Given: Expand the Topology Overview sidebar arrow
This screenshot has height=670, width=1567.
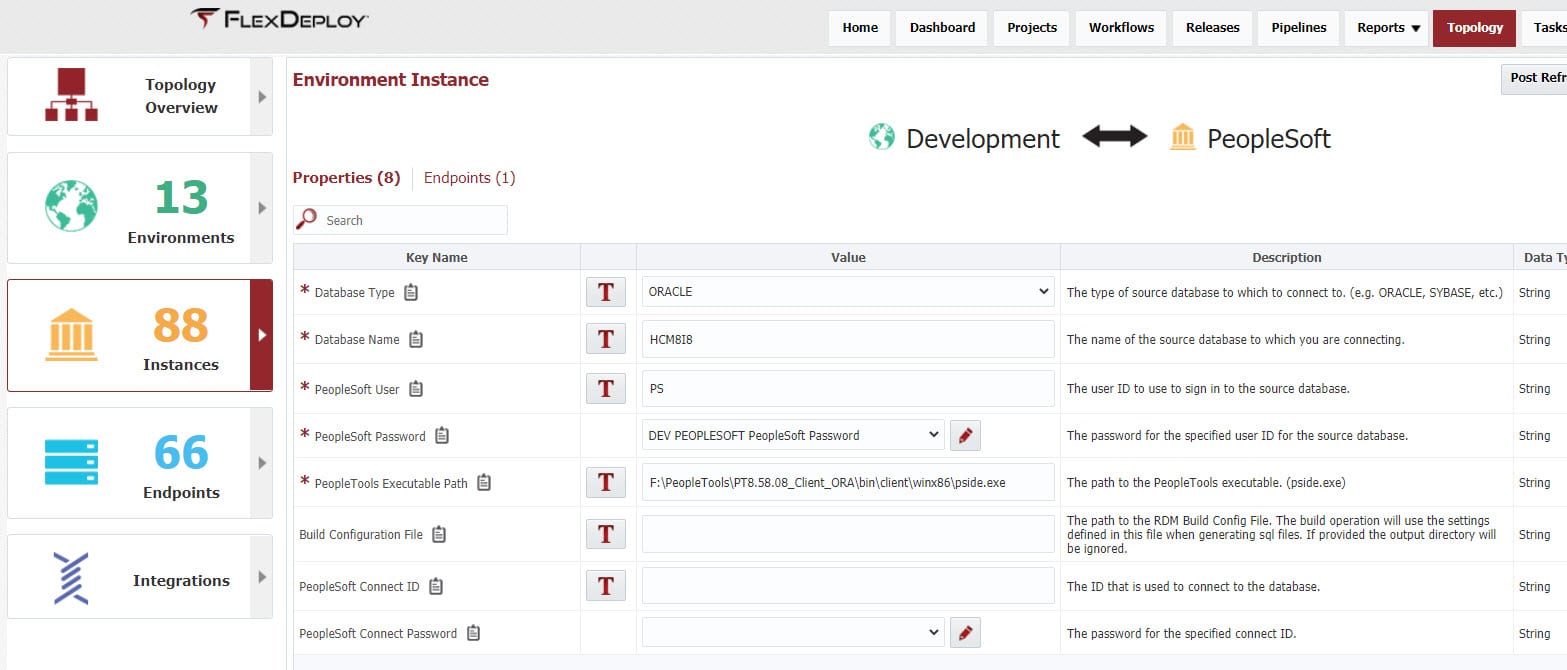Looking at the screenshot, I should coord(262,97).
